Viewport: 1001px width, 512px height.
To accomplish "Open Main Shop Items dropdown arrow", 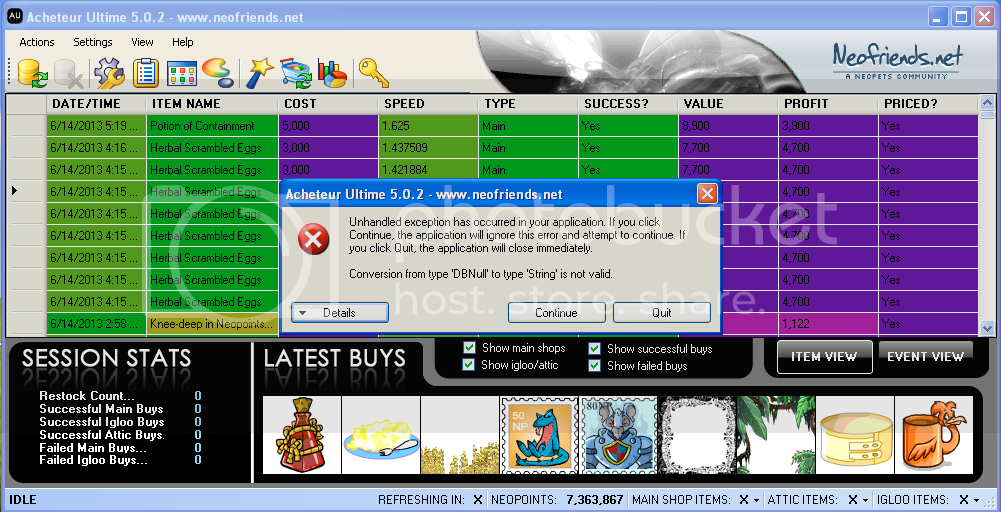I will point(757,500).
